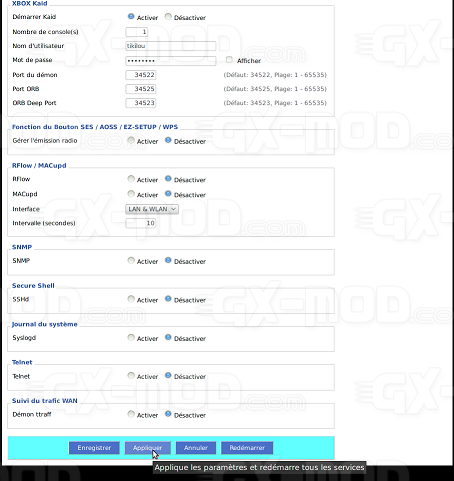
Task: Enable SSHd Activer radio button
Action: 131,299
